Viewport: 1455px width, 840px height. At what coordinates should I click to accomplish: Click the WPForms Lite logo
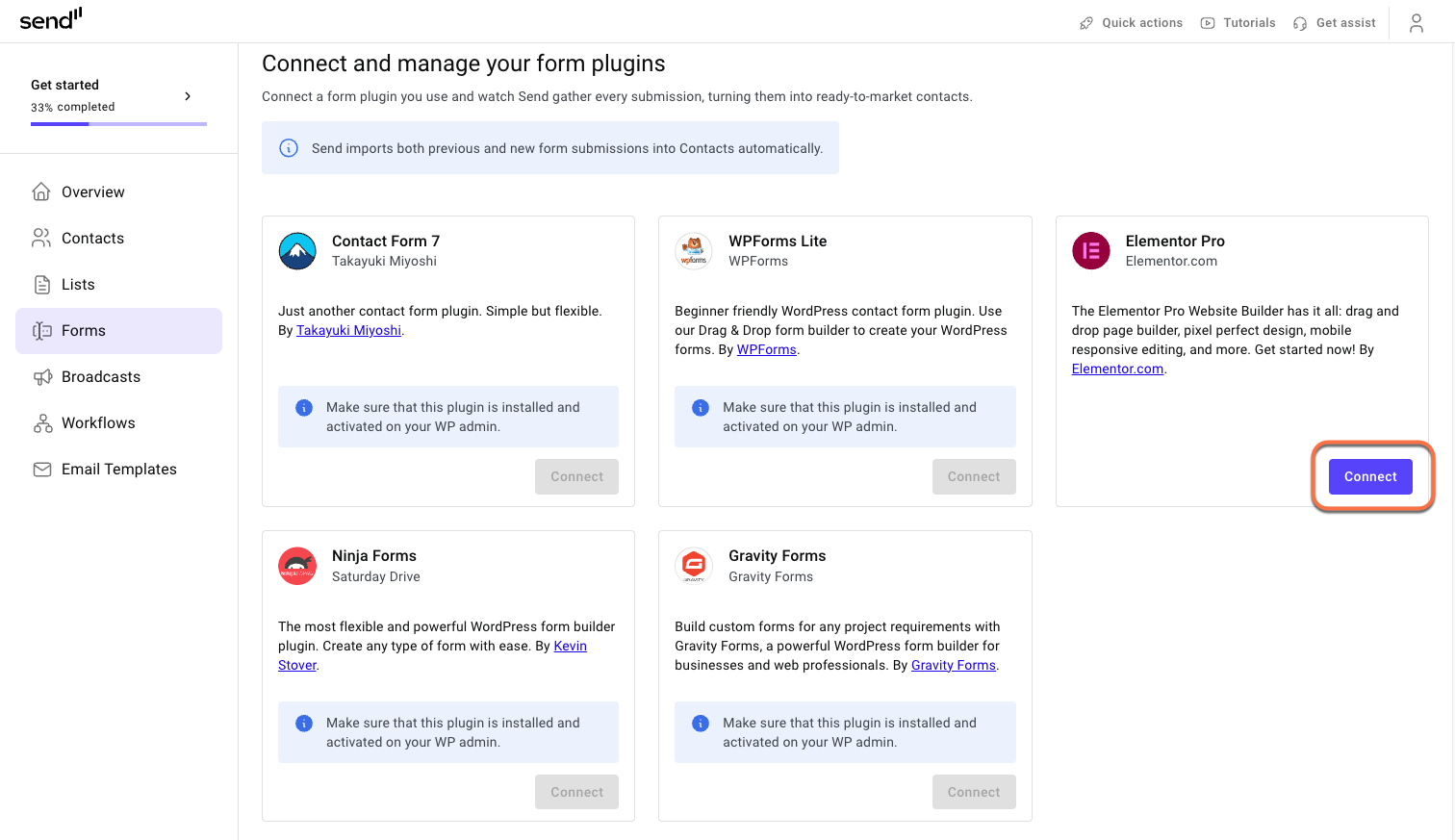pyautogui.click(x=694, y=251)
